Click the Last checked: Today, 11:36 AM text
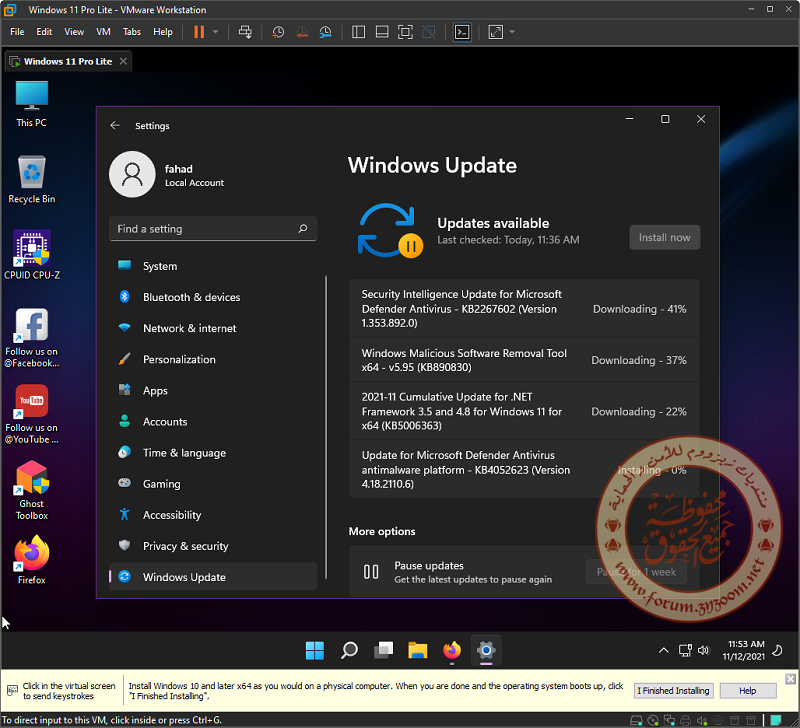 508,240
